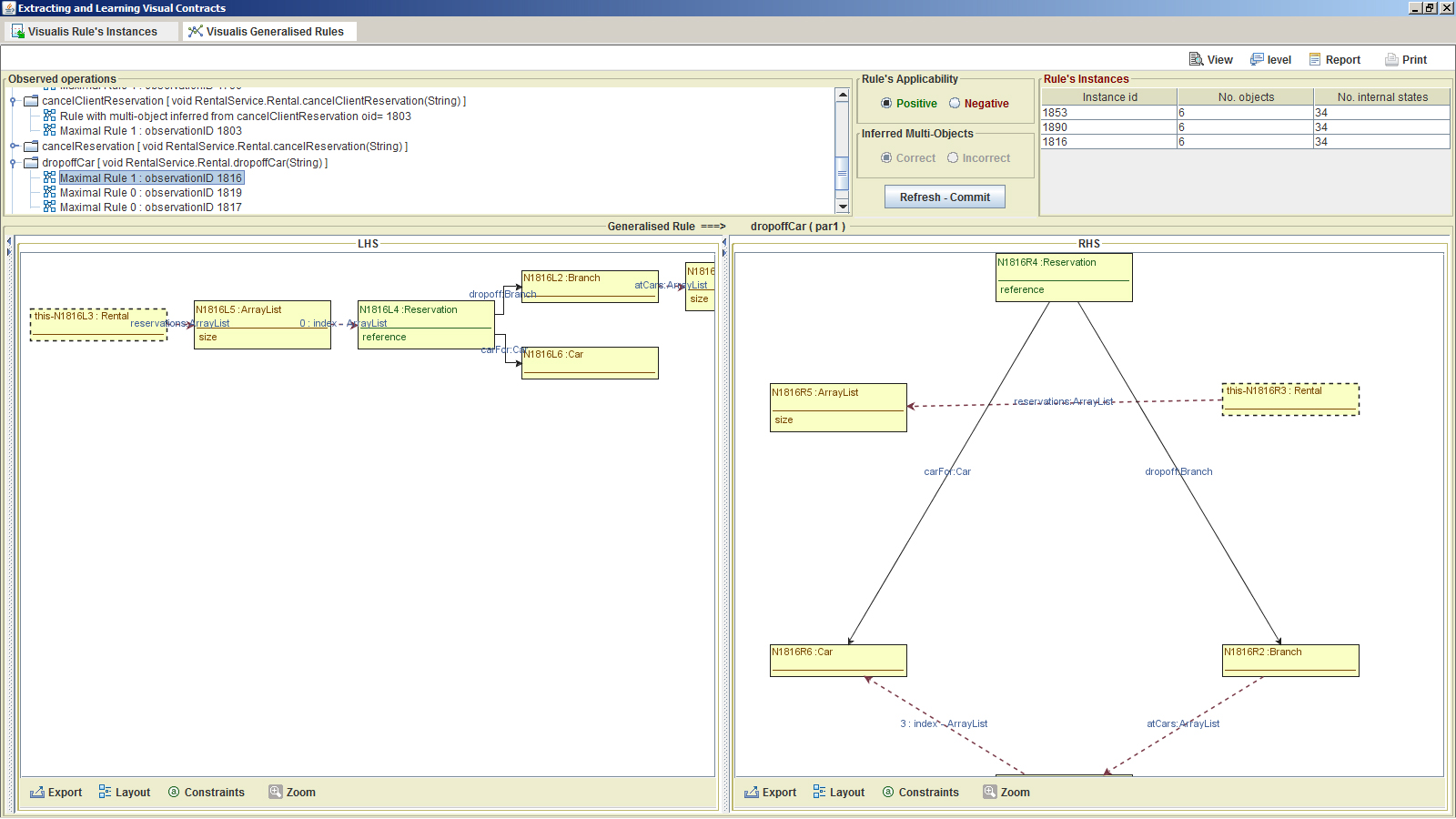Click the application icon in title bar

9,8
